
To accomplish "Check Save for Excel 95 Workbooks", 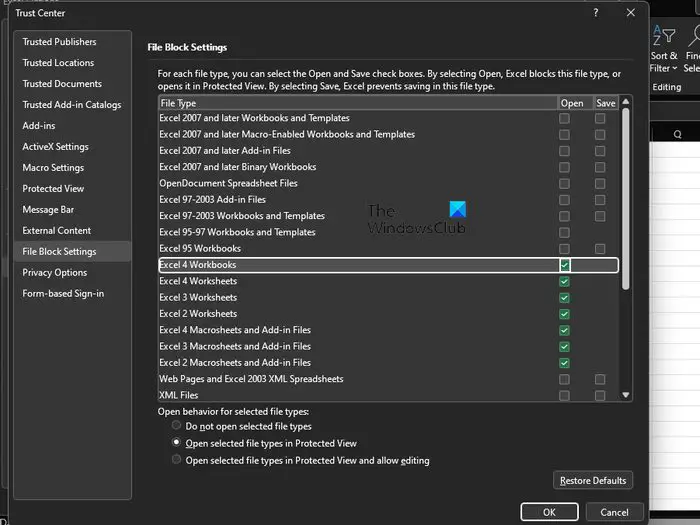I will click(600, 249).
